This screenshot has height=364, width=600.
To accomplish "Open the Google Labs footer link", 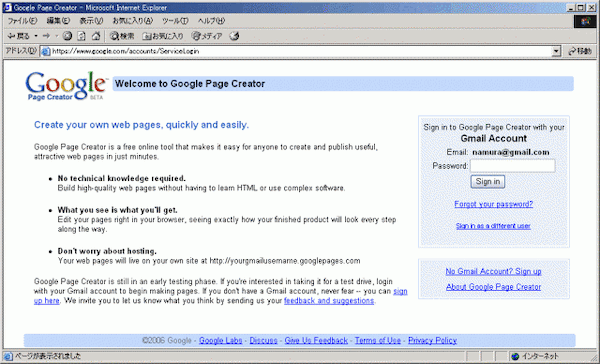I will [220, 340].
